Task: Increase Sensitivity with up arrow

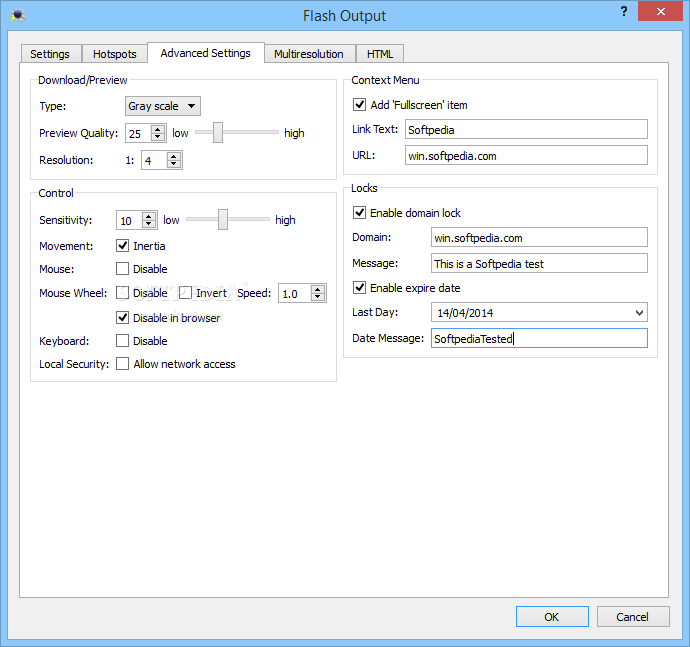Action: [x=149, y=216]
